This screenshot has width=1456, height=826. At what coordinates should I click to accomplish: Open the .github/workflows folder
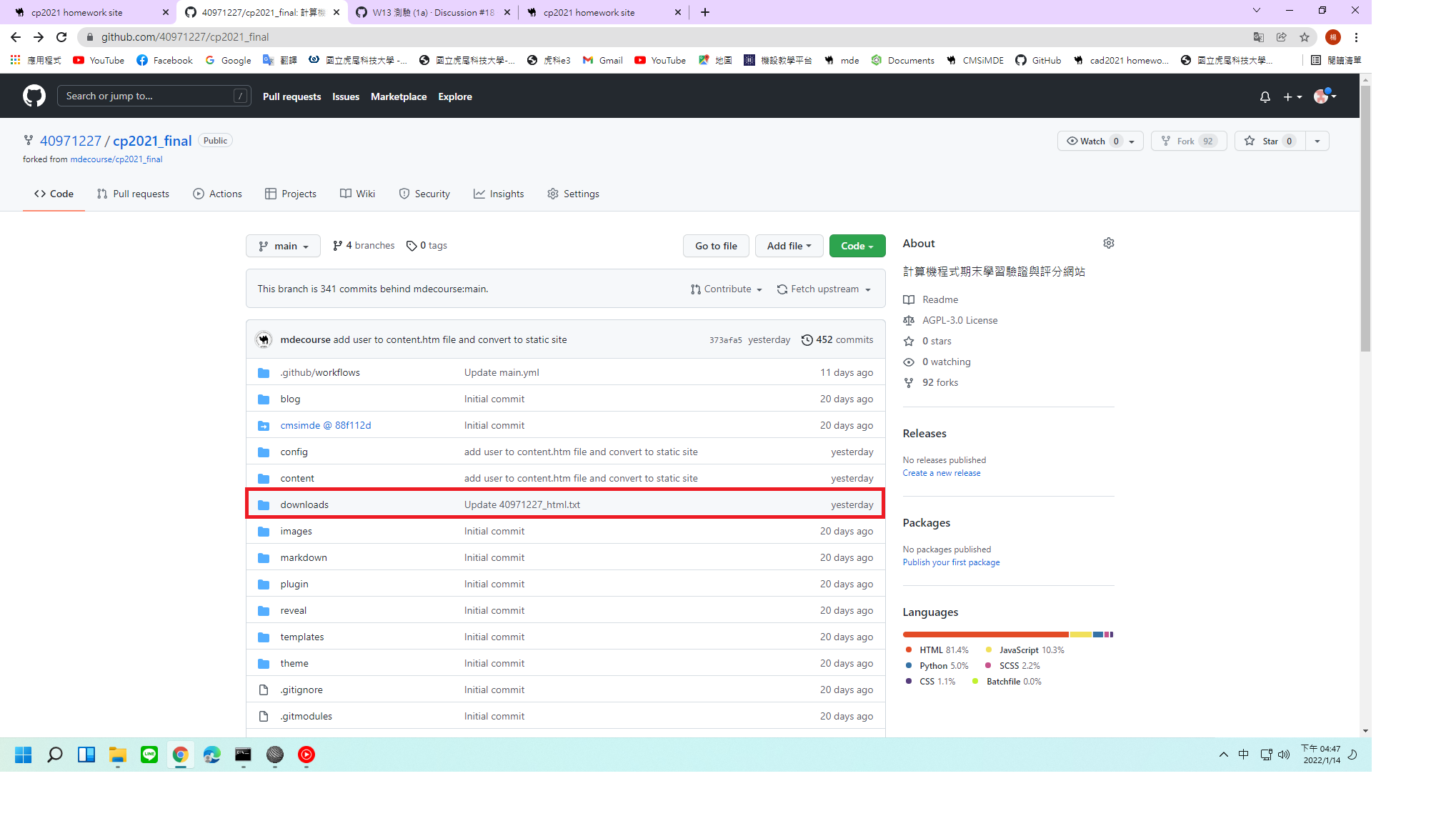pos(320,372)
